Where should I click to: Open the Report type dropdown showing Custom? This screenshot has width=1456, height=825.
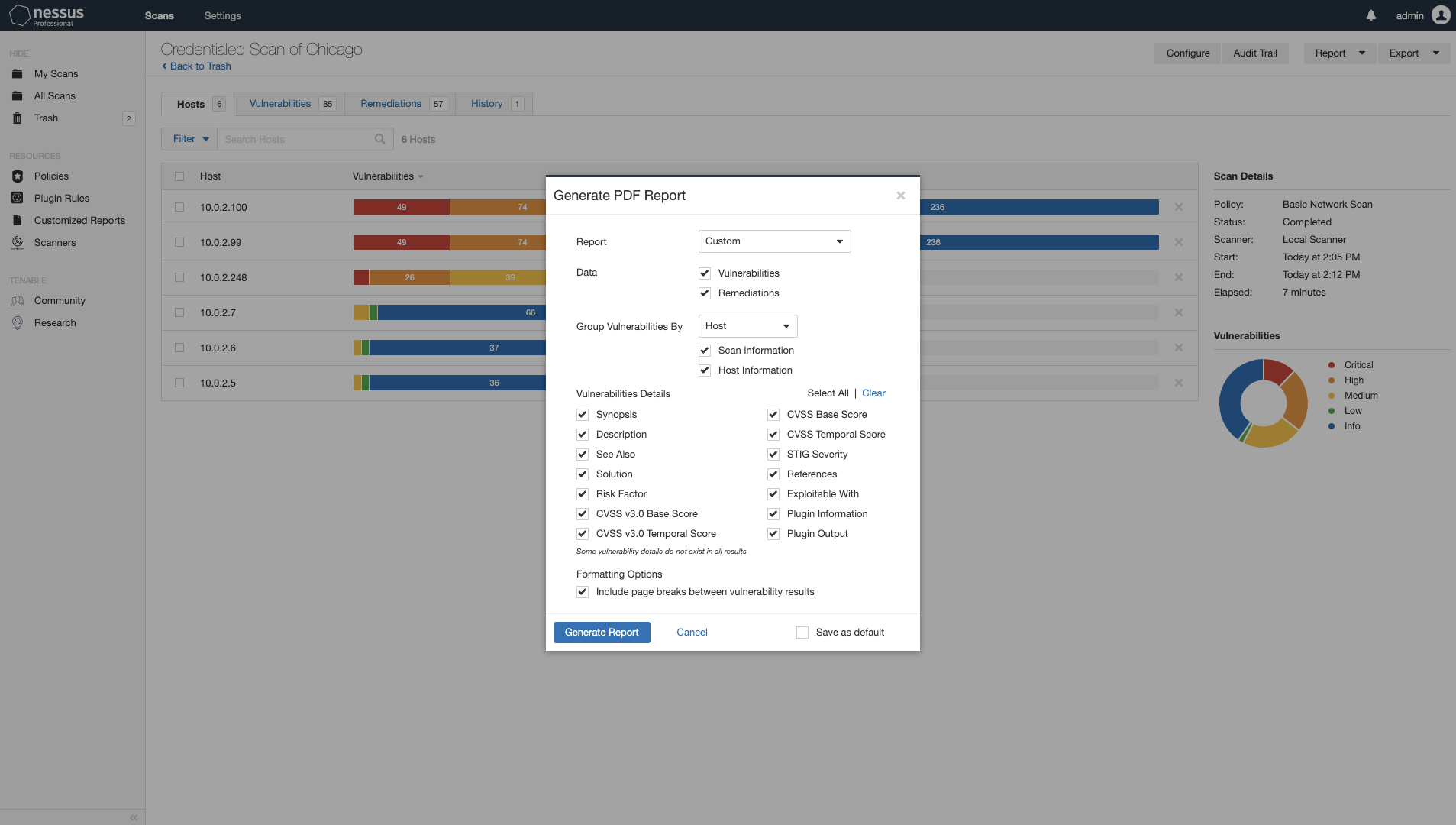pos(773,241)
